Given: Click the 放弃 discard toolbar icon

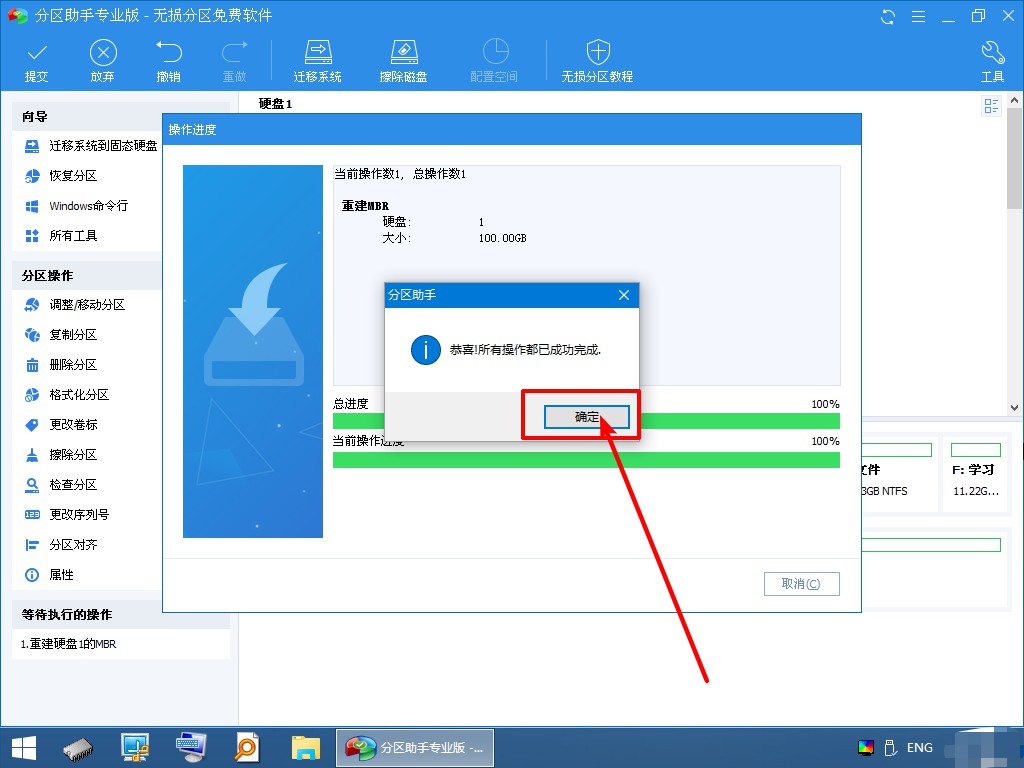Looking at the screenshot, I should [x=103, y=61].
